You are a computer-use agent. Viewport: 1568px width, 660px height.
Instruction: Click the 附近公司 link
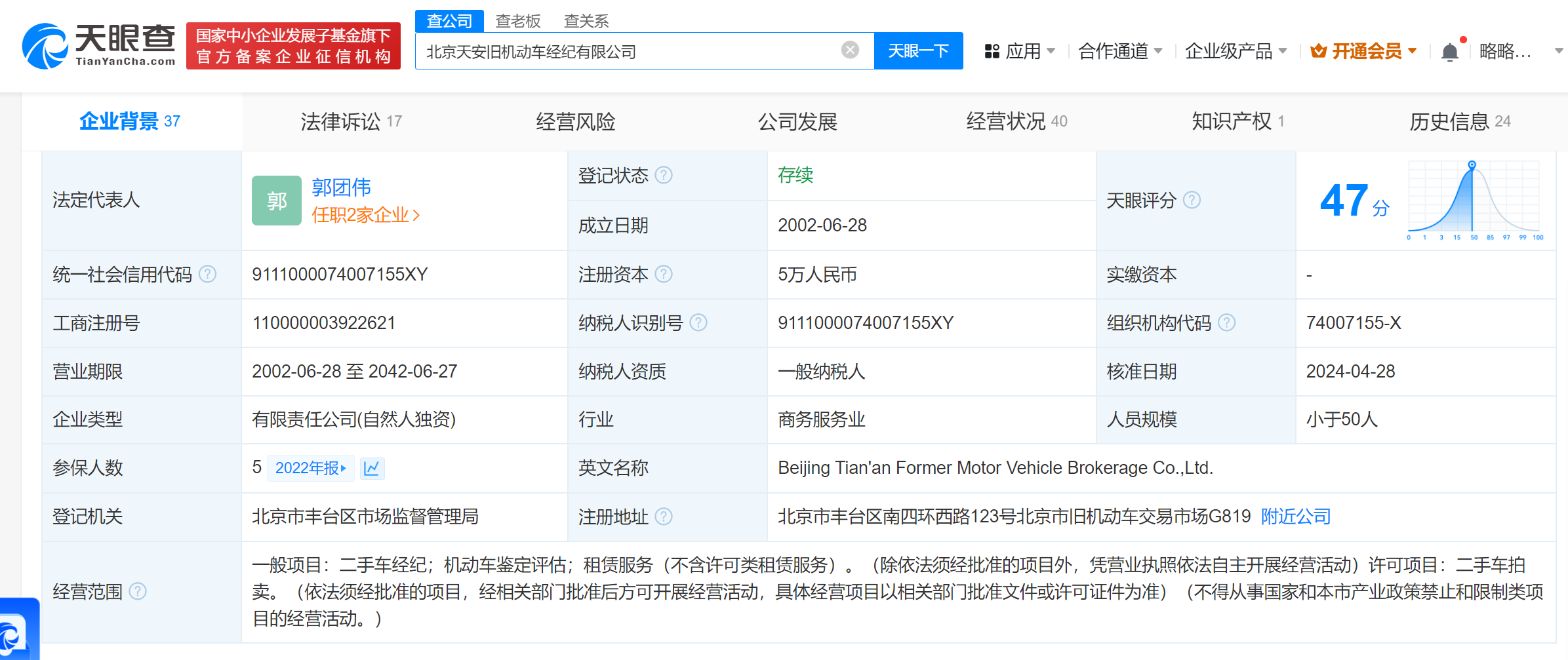point(1295,516)
